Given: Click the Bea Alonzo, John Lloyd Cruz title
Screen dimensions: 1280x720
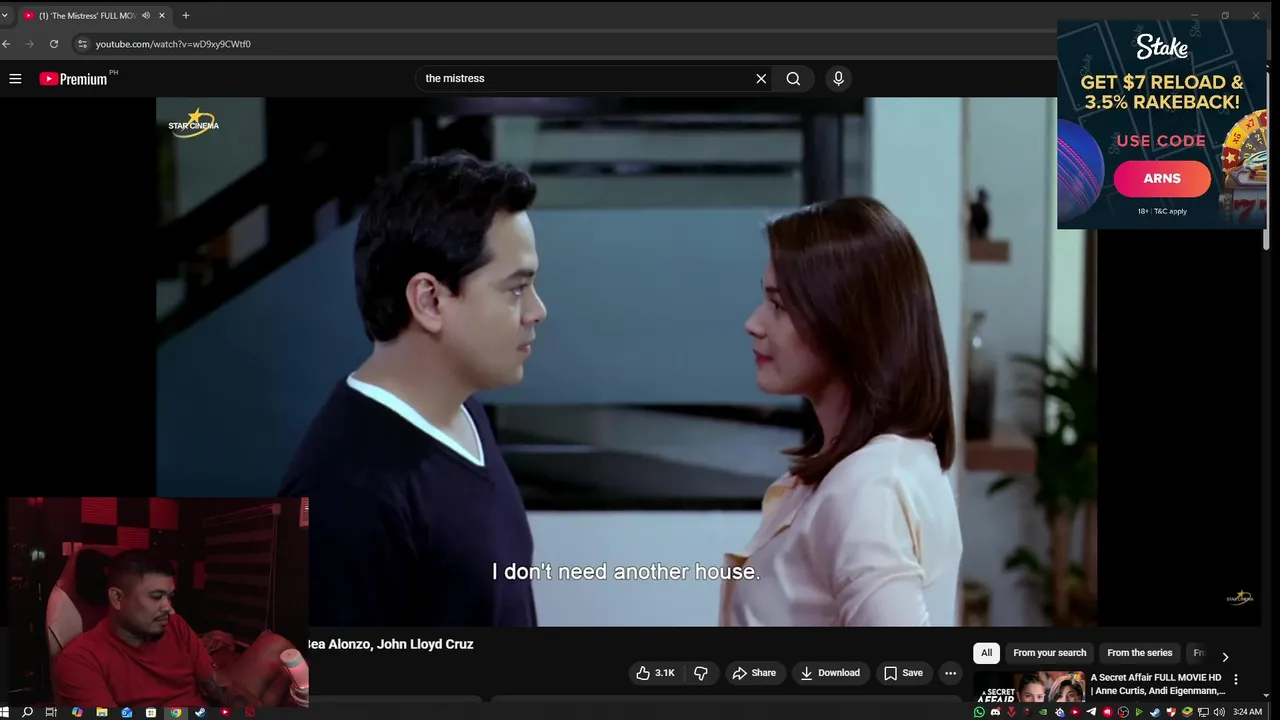Looking at the screenshot, I should click(x=390, y=644).
